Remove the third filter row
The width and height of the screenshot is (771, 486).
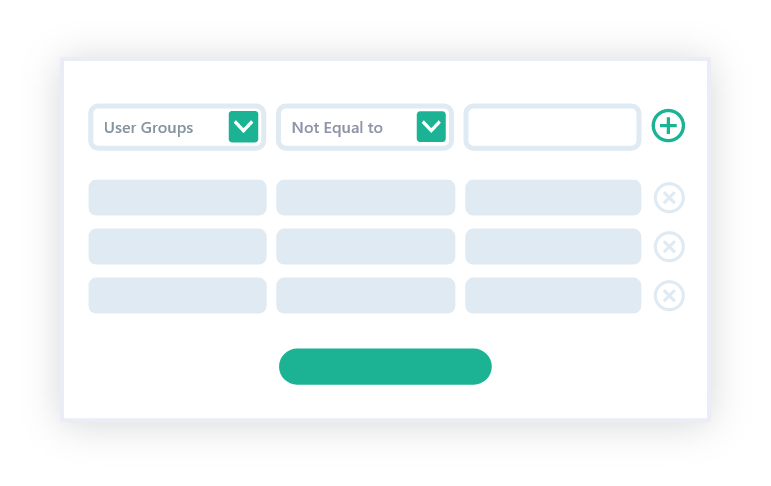click(669, 295)
